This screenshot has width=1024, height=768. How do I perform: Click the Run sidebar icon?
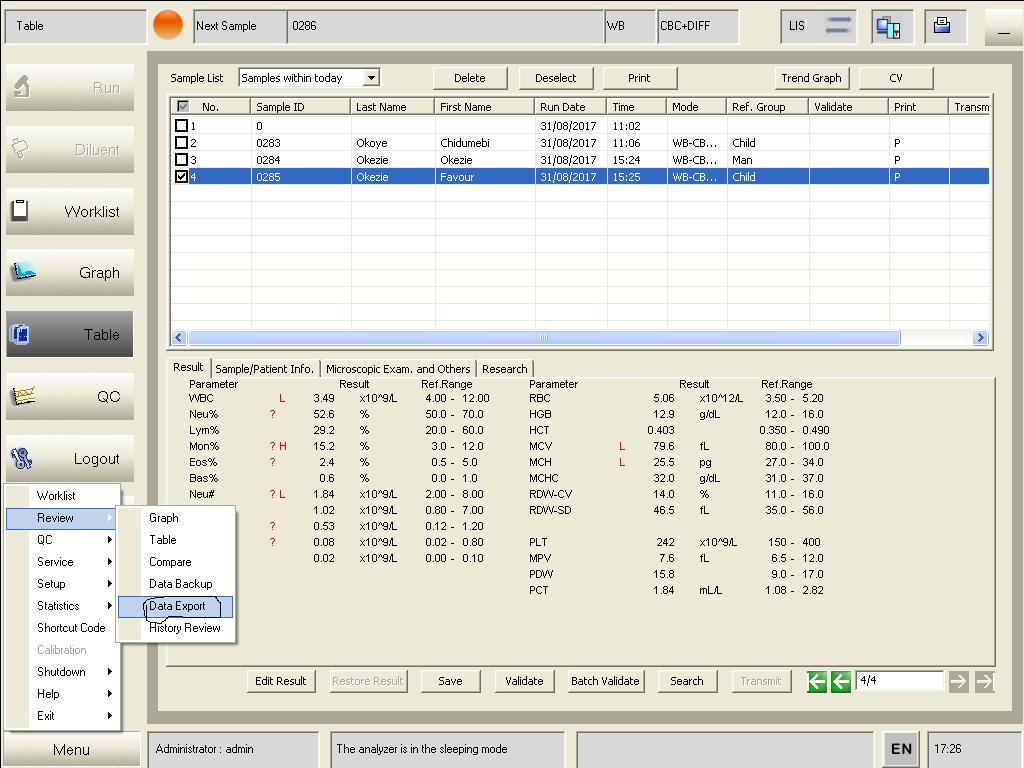pos(22,87)
